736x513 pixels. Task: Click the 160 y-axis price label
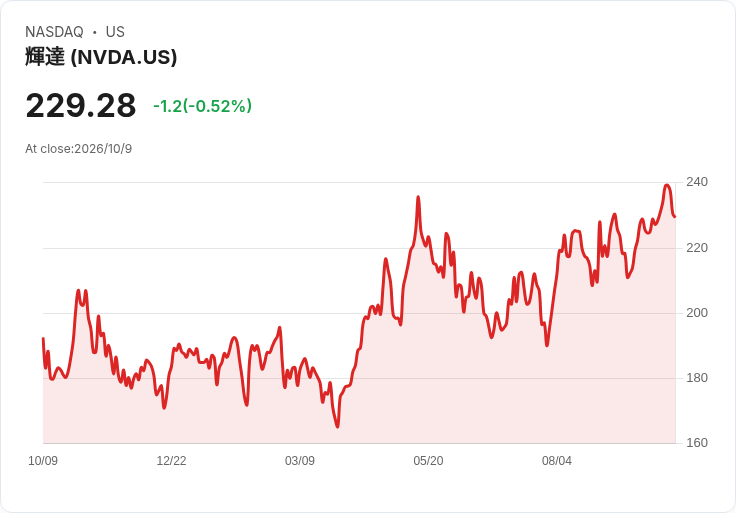coord(697,443)
